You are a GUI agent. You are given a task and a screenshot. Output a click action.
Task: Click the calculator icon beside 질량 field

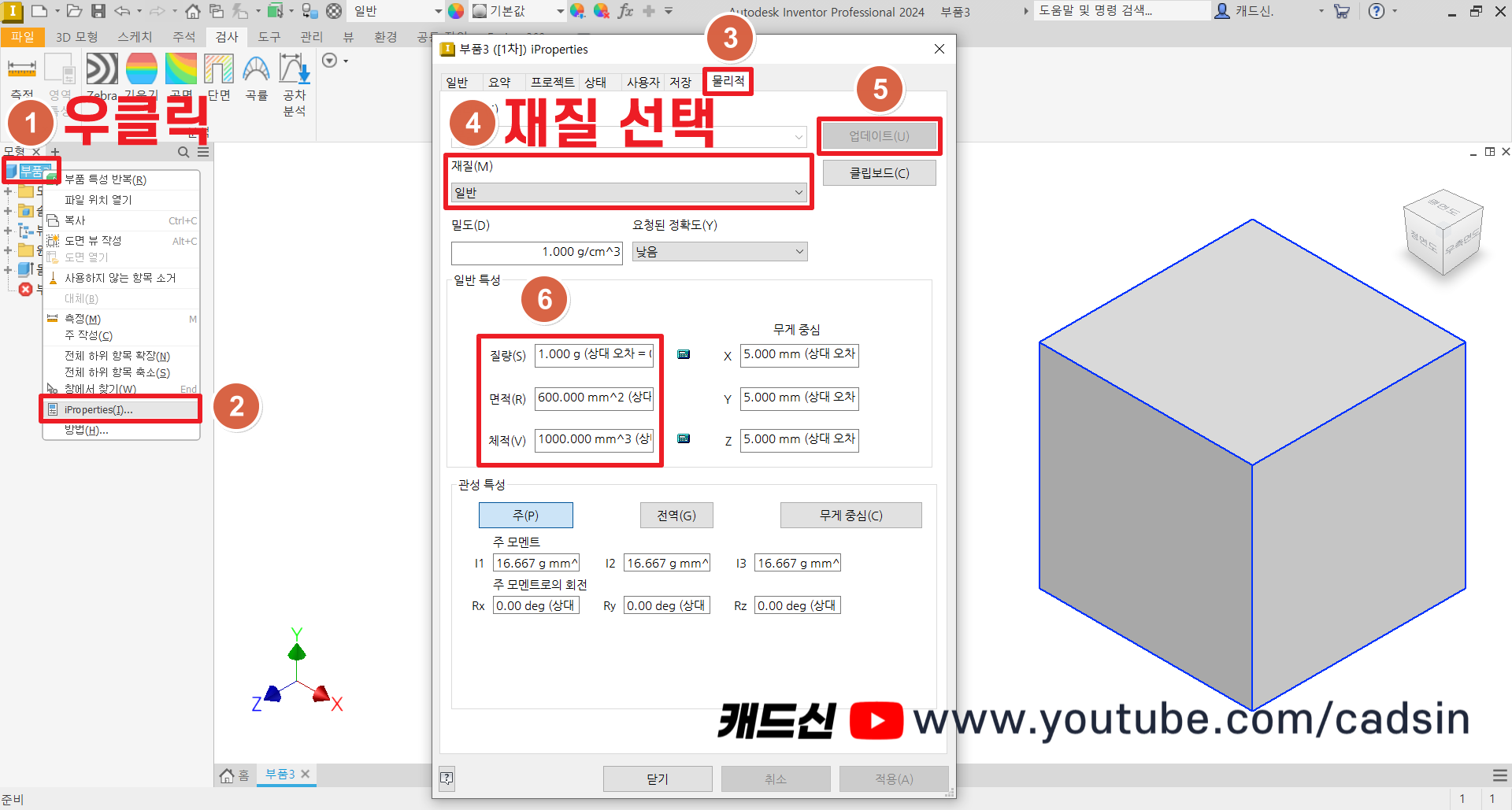click(684, 354)
